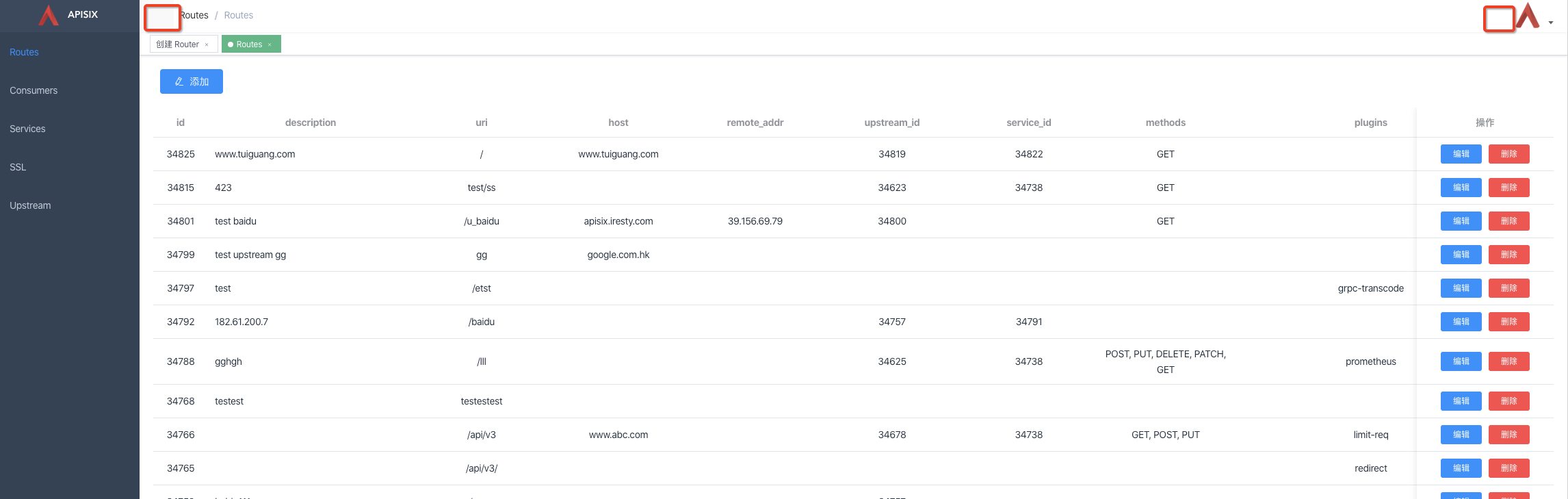The width and height of the screenshot is (1568, 499).
Task: Click the upstream_id column header
Action: point(892,123)
